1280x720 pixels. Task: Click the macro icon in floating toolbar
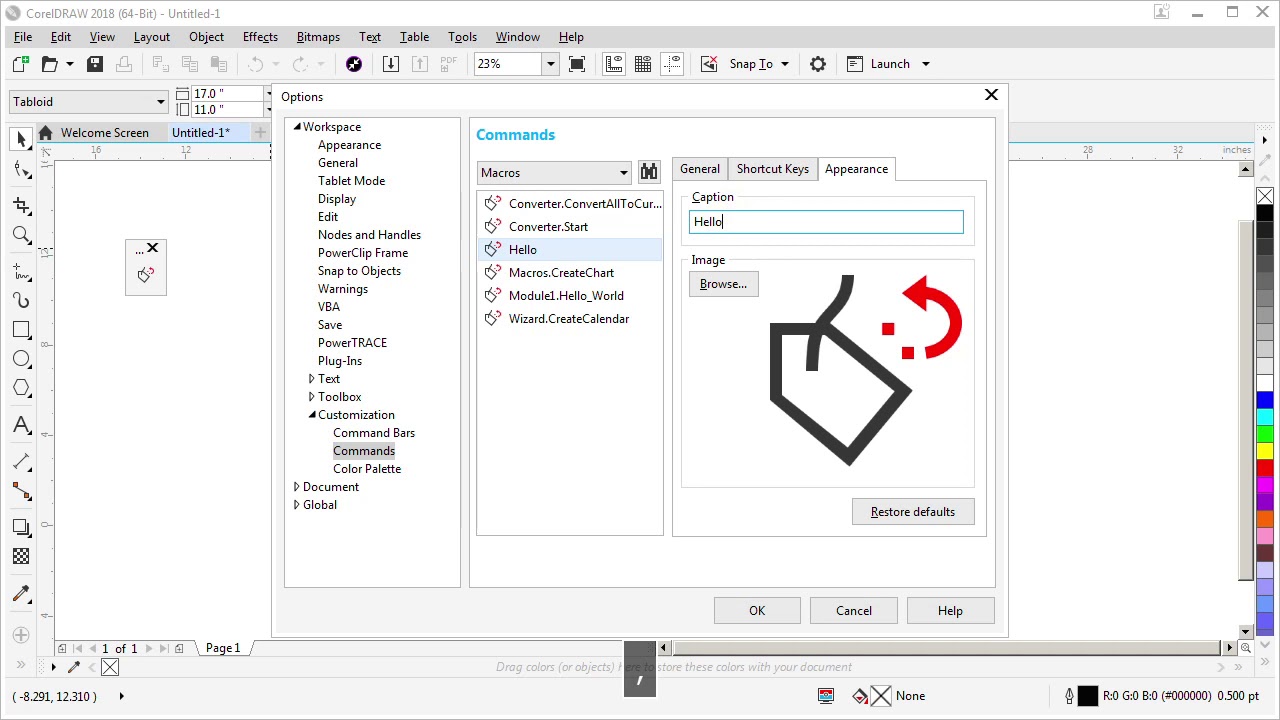tap(146, 275)
